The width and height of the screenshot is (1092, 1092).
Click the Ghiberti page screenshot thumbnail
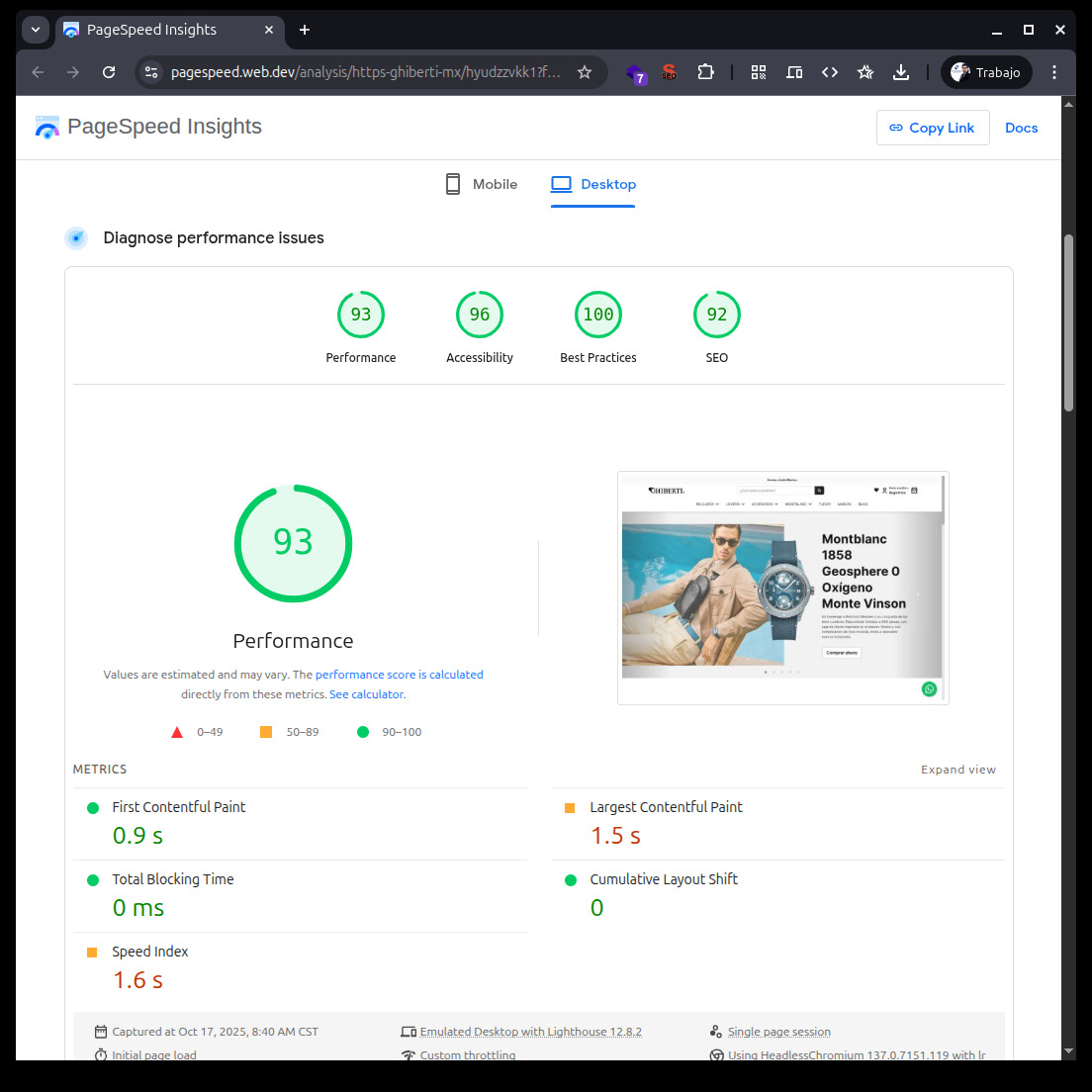782,588
